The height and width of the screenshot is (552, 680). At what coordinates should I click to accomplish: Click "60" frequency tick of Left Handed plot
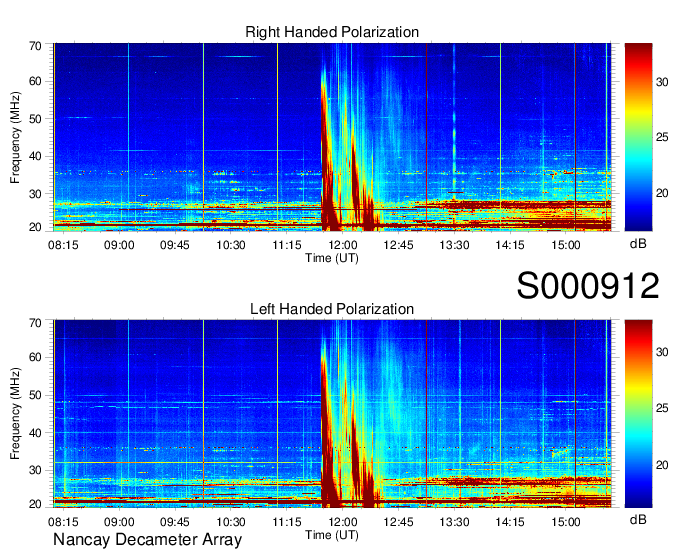coord(35,357)
